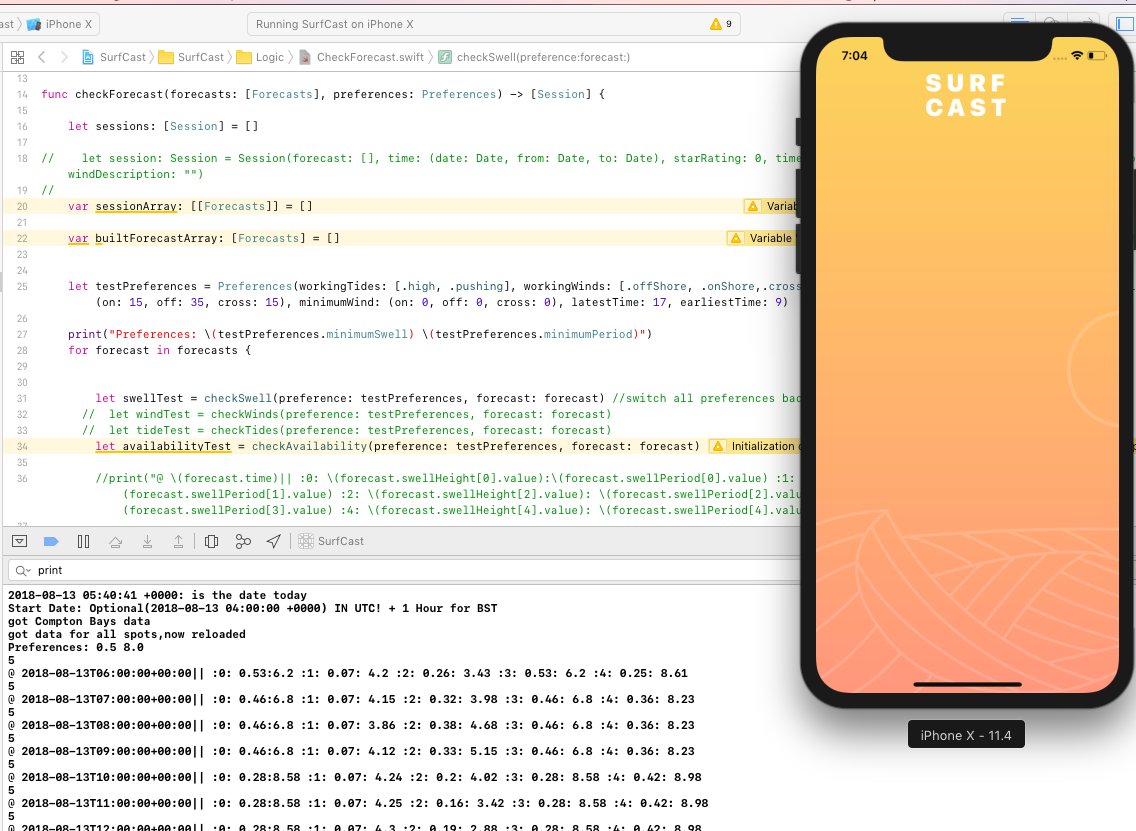Select SurfCast process in debug bar
1136x831 pixels.
coord(331,541)
